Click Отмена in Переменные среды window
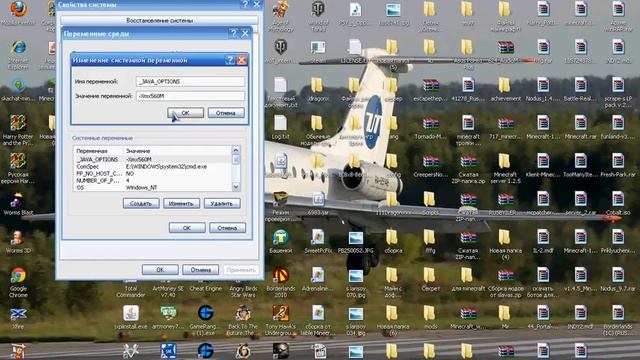This screenshot has height=360, width=640. [227, 228]
